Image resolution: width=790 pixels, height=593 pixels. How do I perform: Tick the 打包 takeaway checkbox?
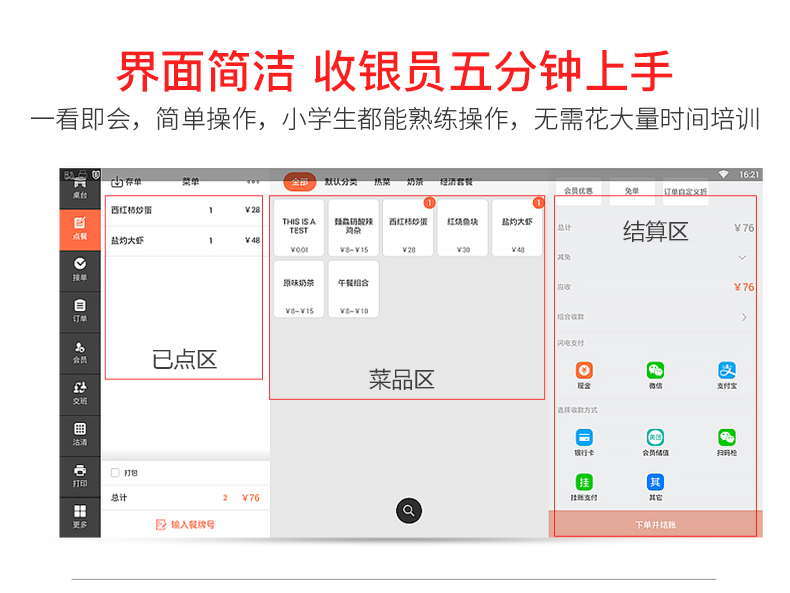coord(116,473)
